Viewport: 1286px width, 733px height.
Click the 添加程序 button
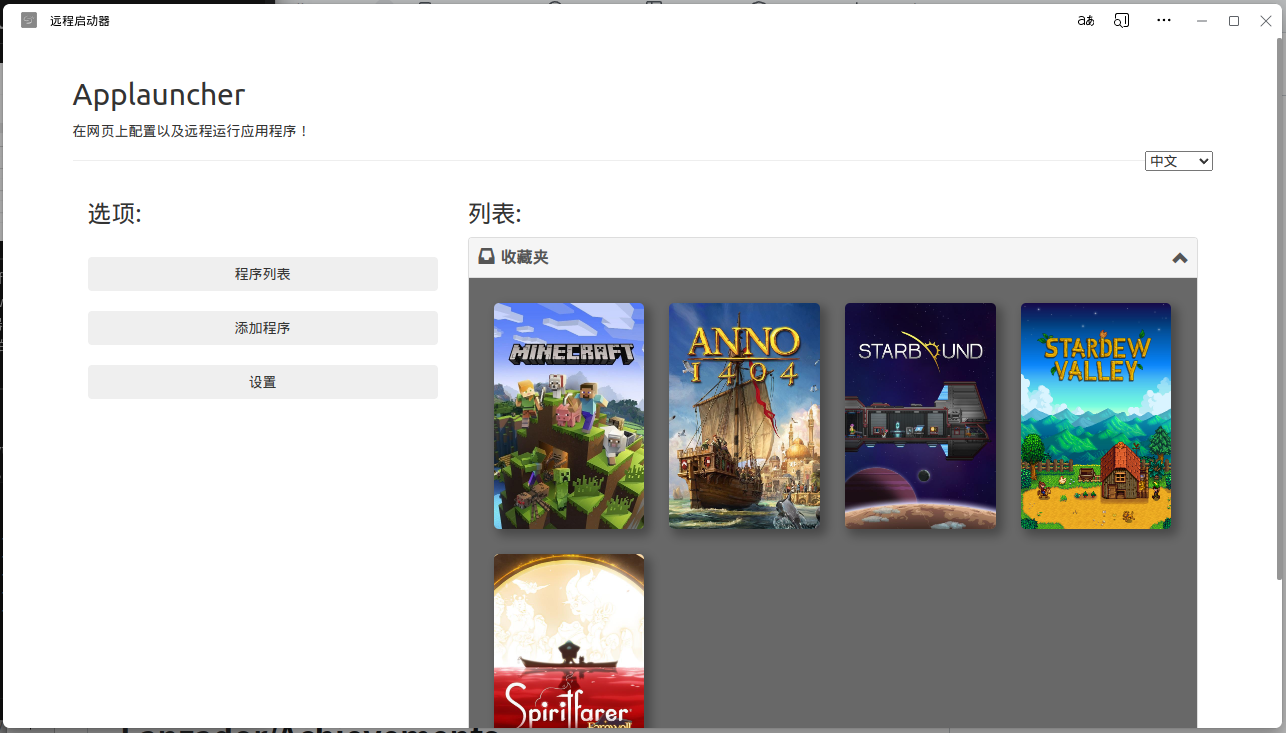262,327
